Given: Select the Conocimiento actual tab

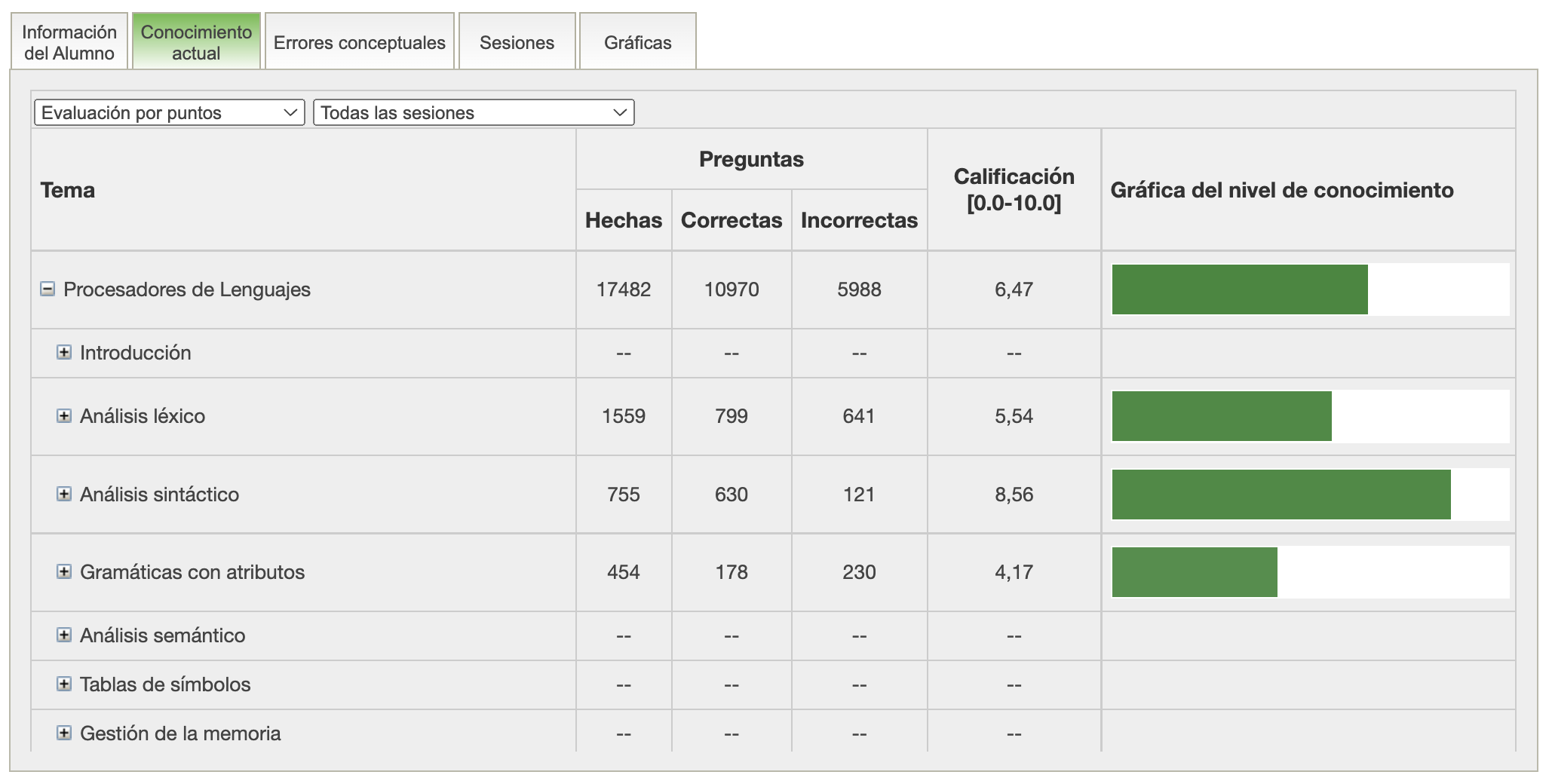Looking at the screenshot, I should [196, 42].
